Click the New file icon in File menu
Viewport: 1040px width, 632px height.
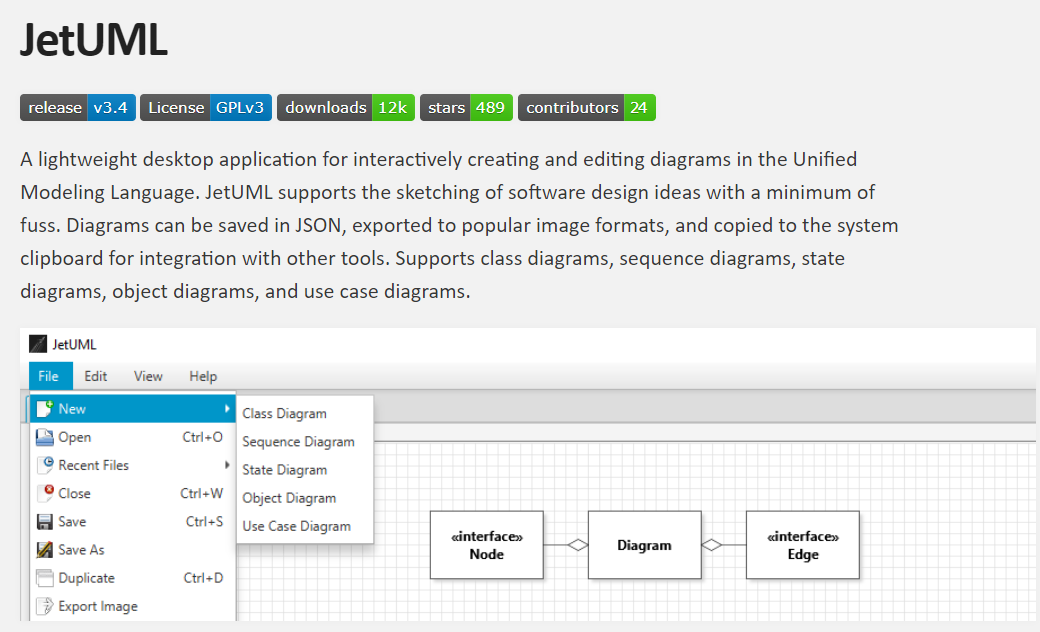44,409
